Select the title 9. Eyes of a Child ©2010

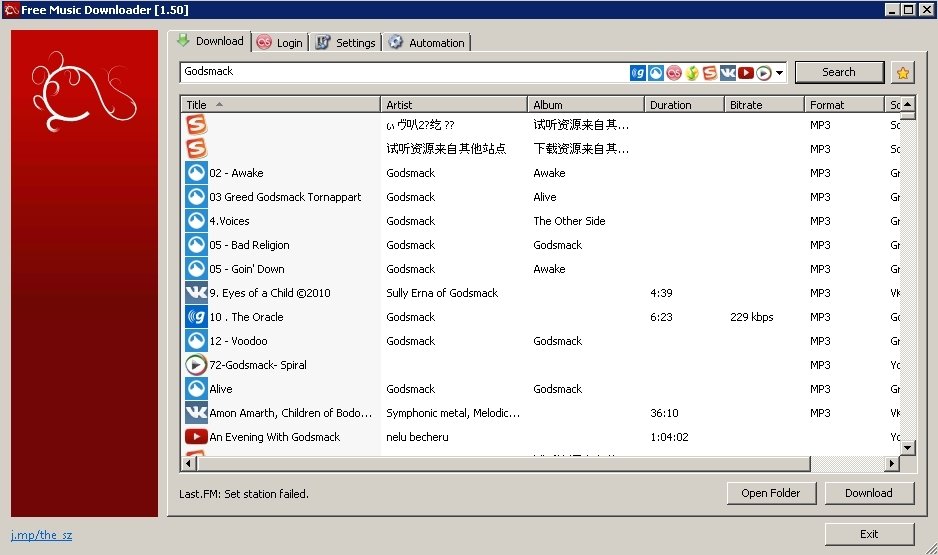[270, 292]
